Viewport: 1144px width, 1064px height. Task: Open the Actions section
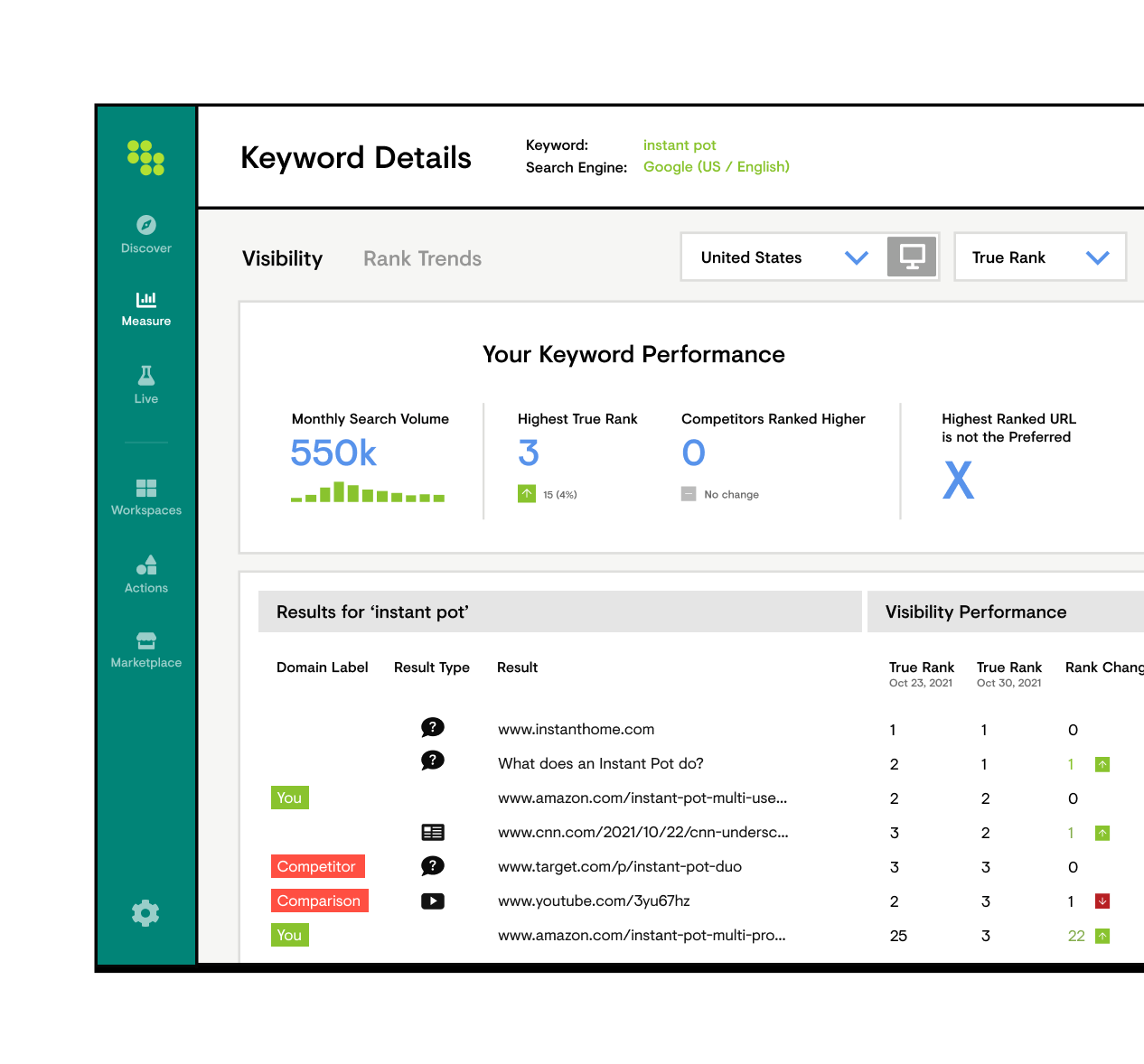(x=145, y=574)
